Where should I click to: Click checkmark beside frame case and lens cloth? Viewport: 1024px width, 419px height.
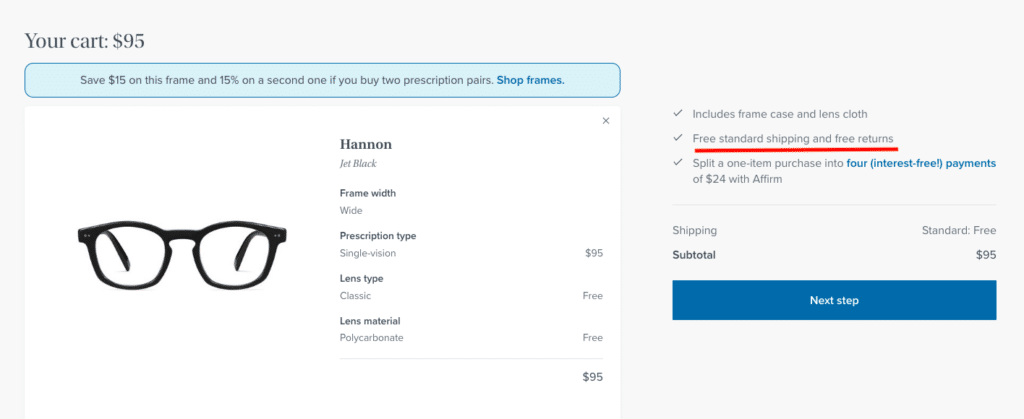coord(678,114)
